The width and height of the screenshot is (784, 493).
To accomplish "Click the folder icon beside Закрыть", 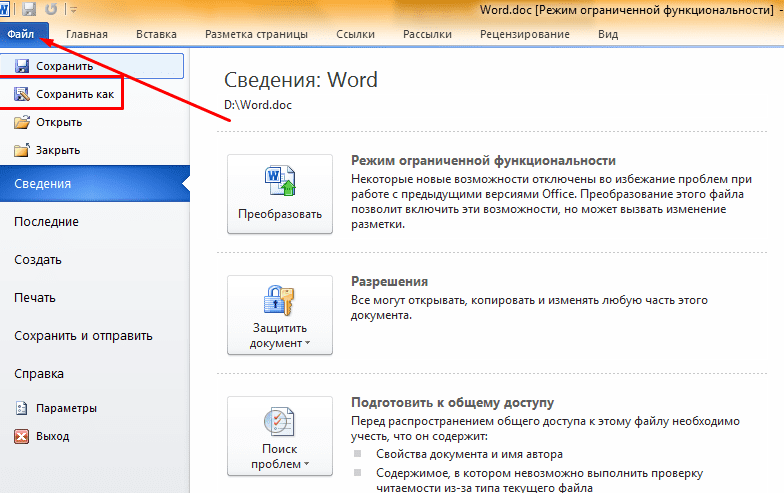I will [22, 150].
